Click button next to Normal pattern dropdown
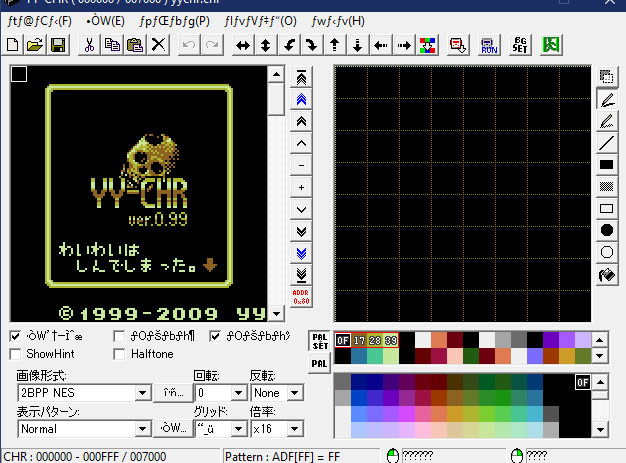Image resolution: width=626 pixels, height=463 pixels. (x=173, y=429)
